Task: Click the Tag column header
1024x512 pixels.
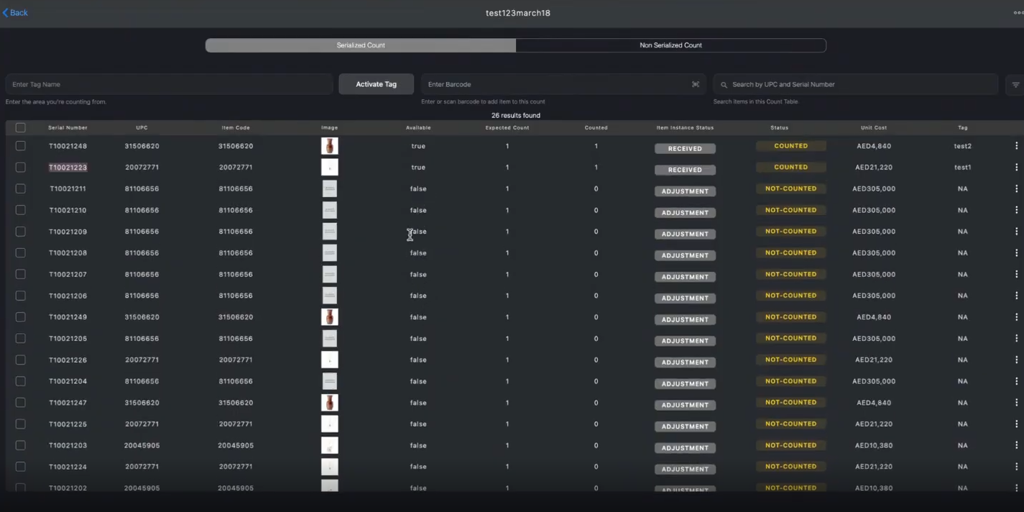Action: click(963, 128)
